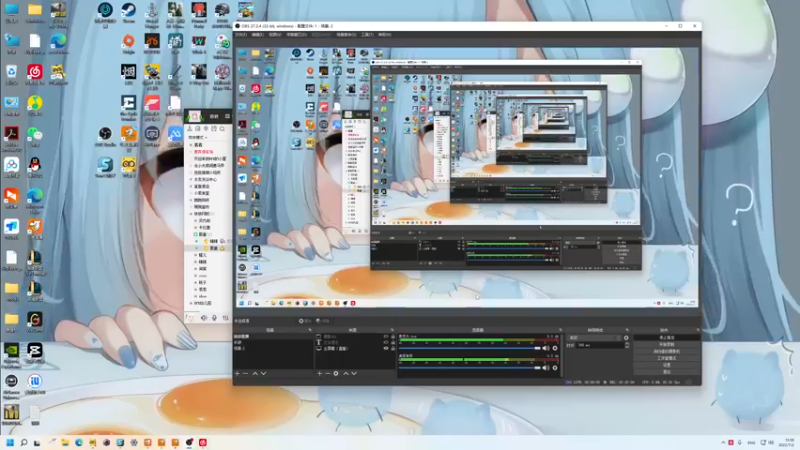Screen dimensions: 800x450
Task: Open the Recycle Bin on the desktop
Action: 11,74
